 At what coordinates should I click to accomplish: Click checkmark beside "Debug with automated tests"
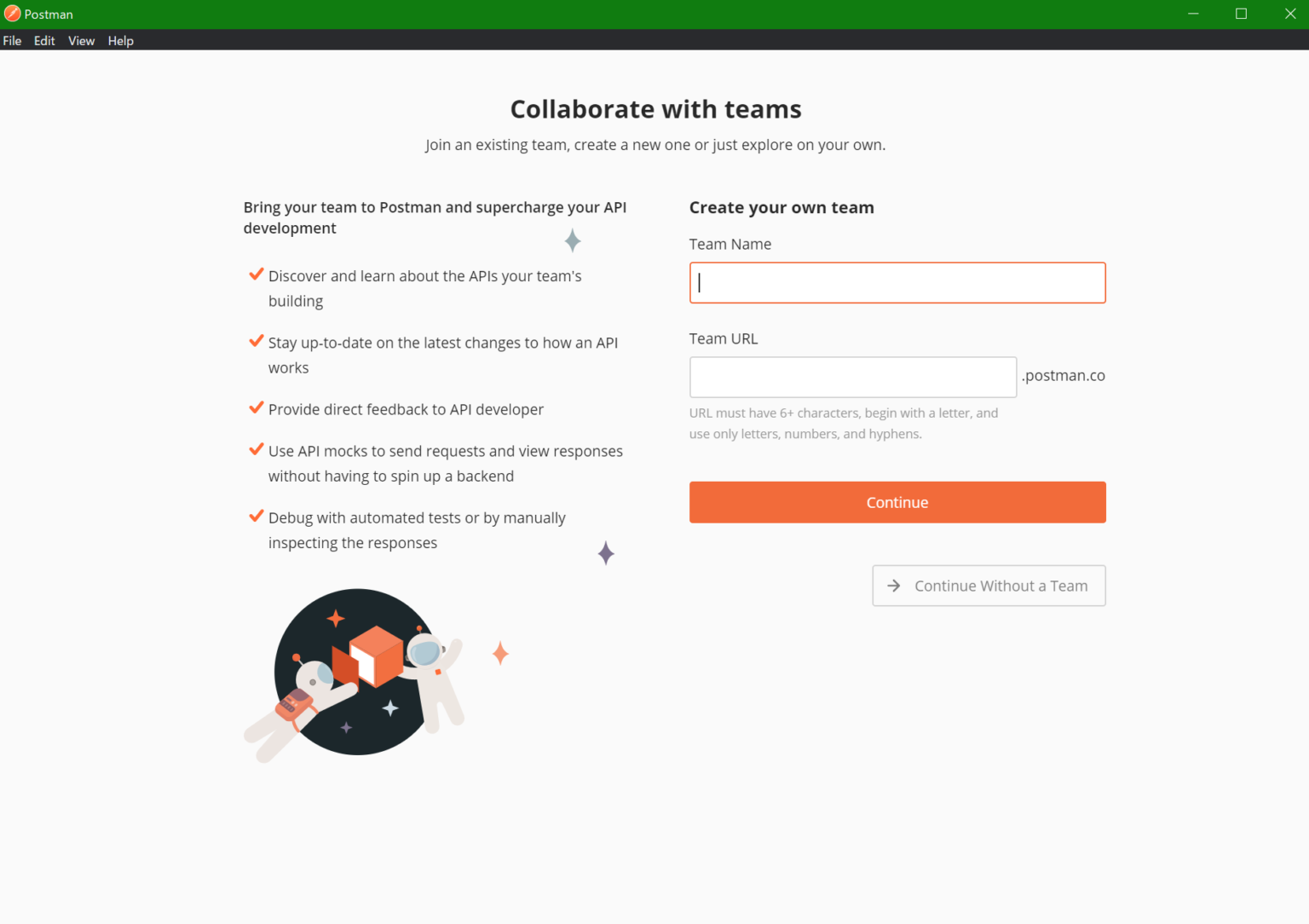pyautogui.click(x=256, y=516)
